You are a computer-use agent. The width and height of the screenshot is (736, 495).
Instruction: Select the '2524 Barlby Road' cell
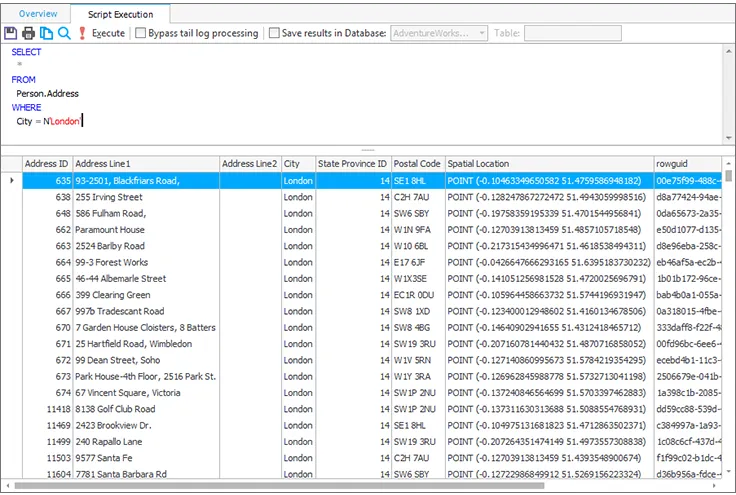(146, 246)
